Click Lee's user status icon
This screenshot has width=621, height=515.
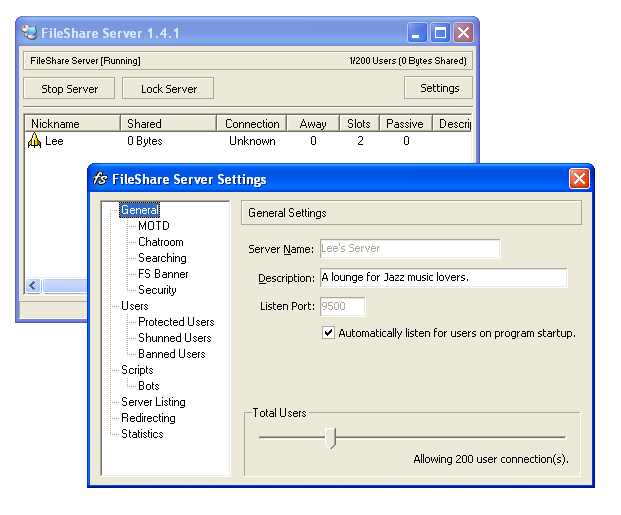[x=35, y=142]
